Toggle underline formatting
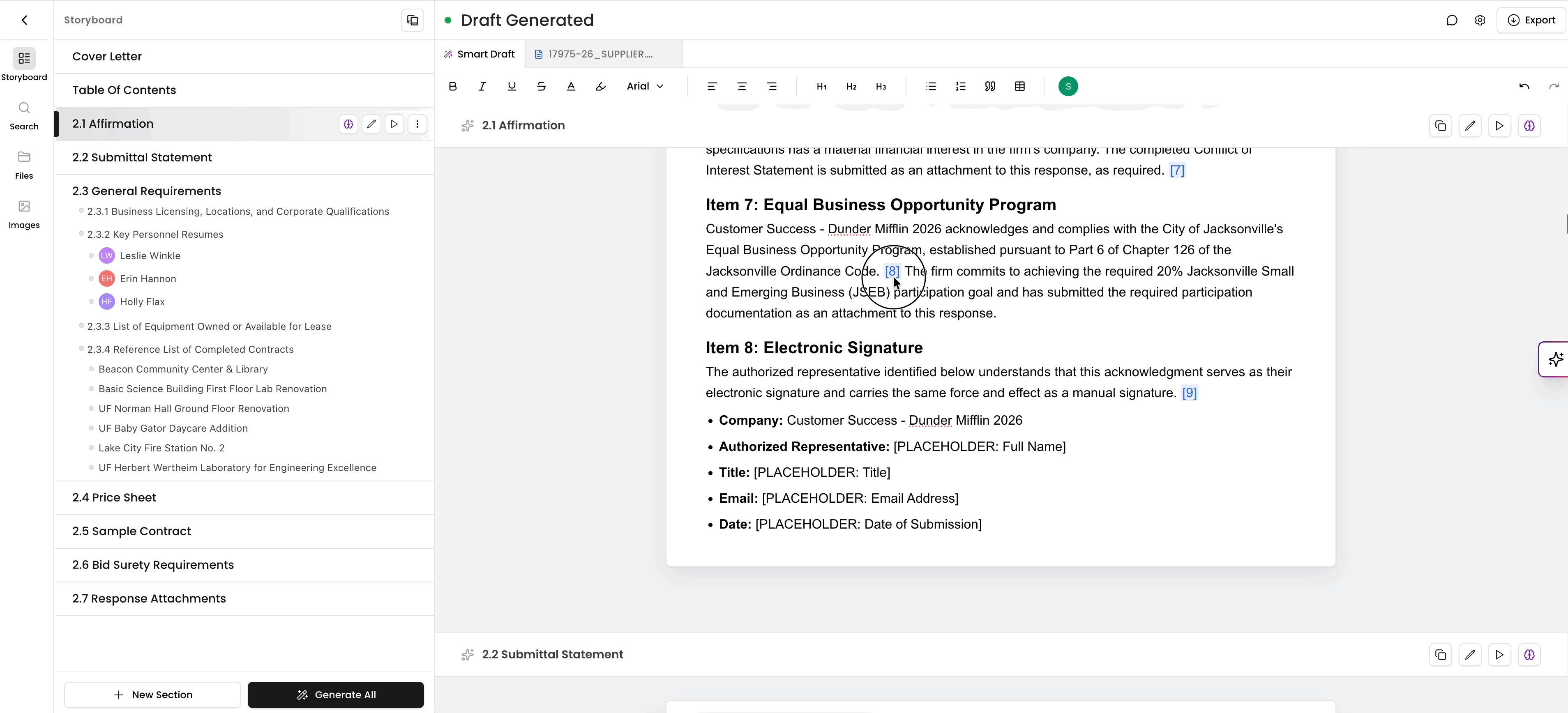This screenshot has width=1568, height=713. pos(512,86)
